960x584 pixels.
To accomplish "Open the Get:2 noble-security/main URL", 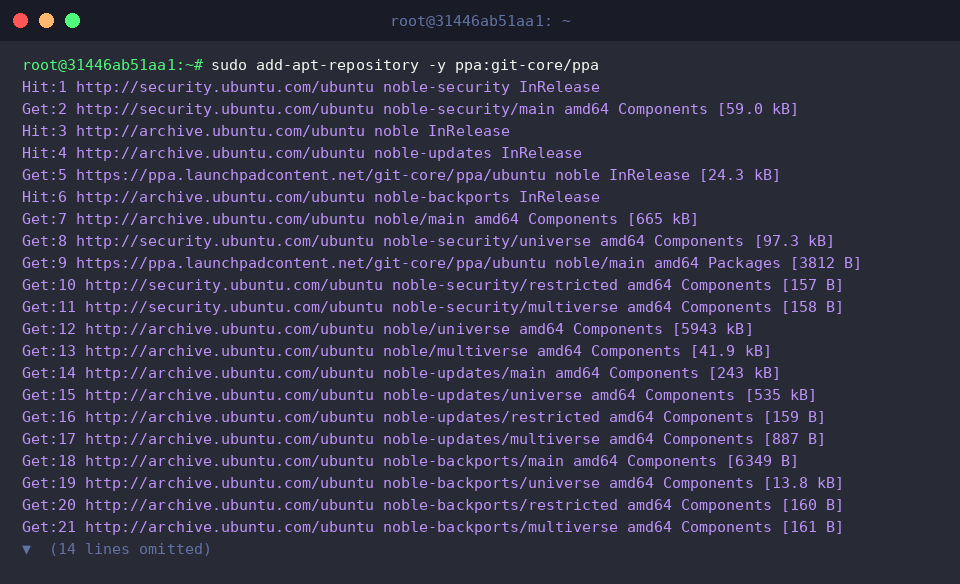I will (225, 109).
